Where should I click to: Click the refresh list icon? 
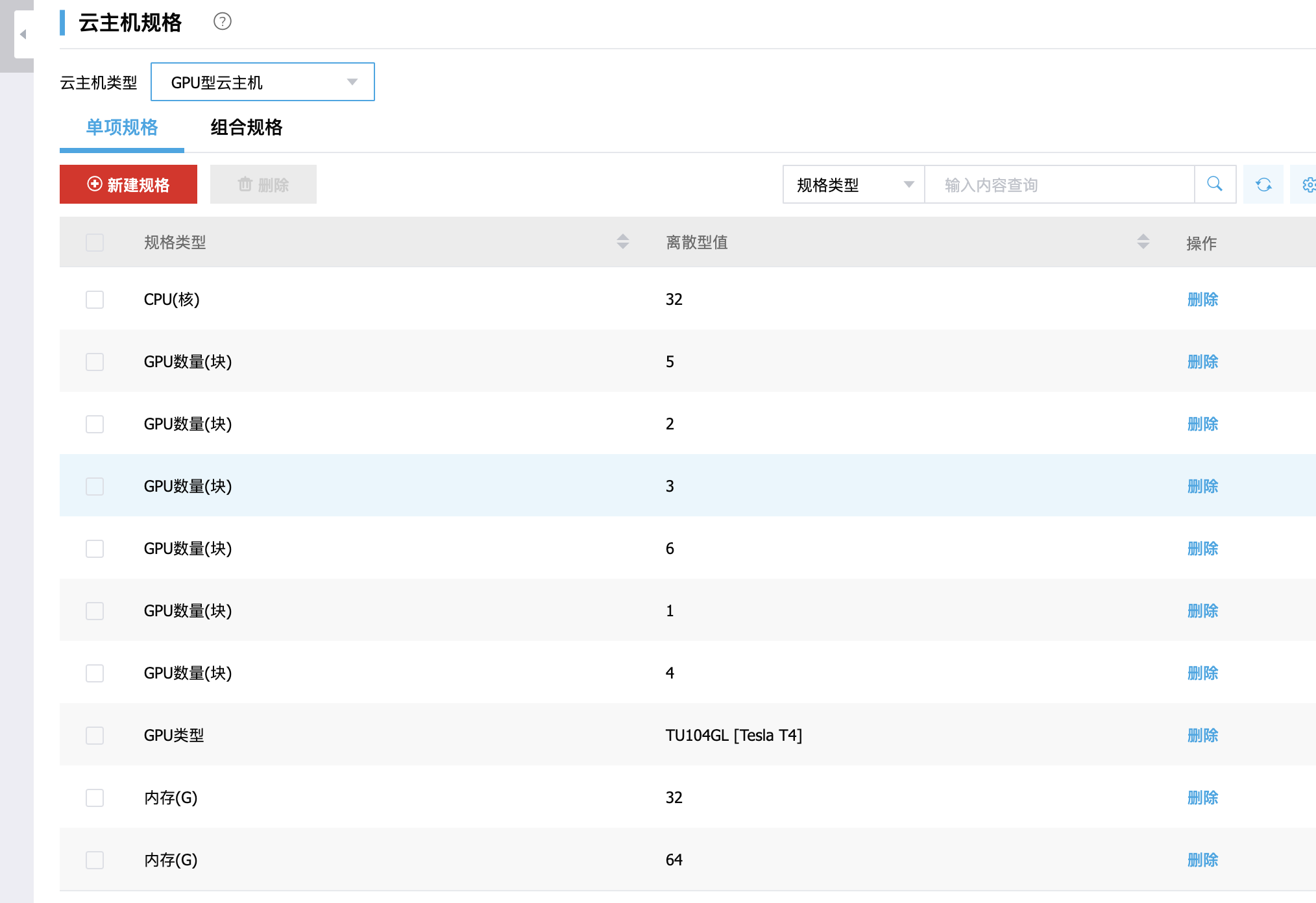1263,185
